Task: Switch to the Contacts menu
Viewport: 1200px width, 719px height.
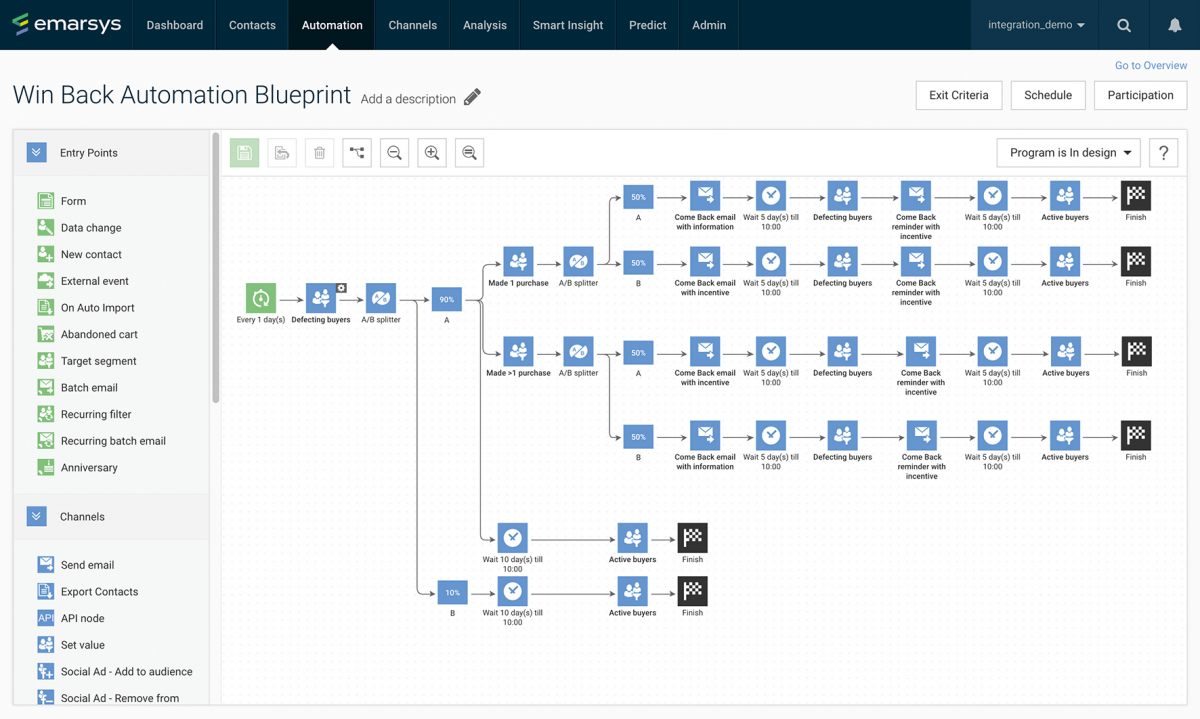Action: (252, 25)
